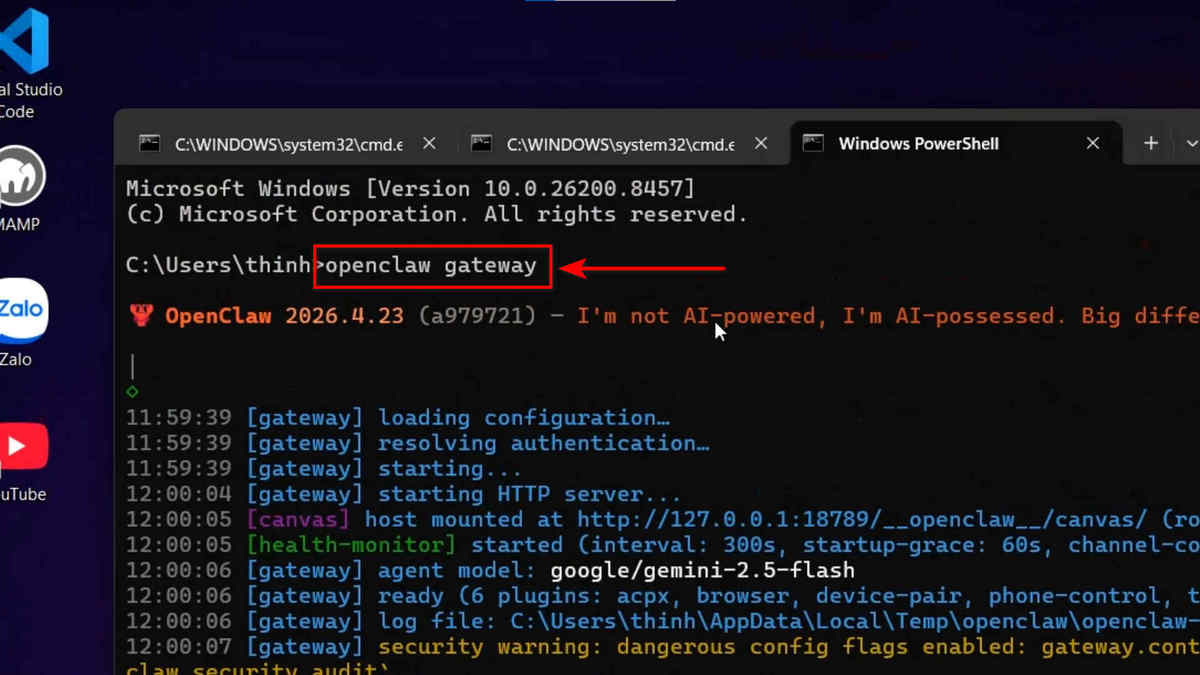Click the Microsoft Corporation copyright line

pyautogui.click(x=437, y=214)
